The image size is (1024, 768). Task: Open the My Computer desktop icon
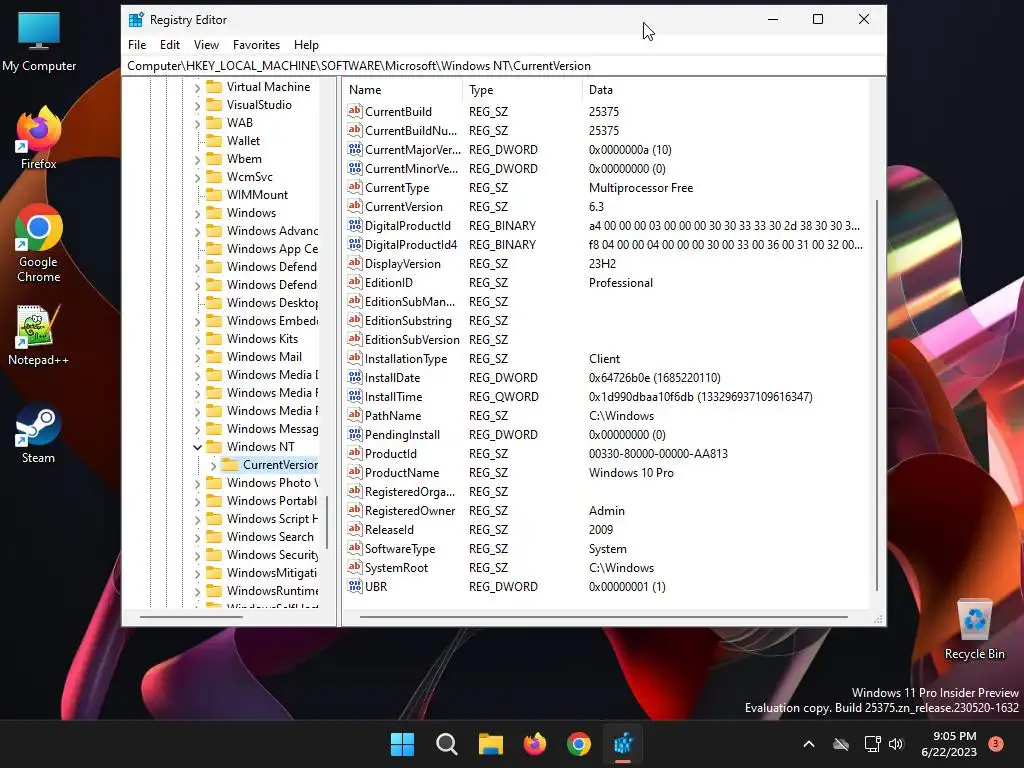tap(39, 41)
